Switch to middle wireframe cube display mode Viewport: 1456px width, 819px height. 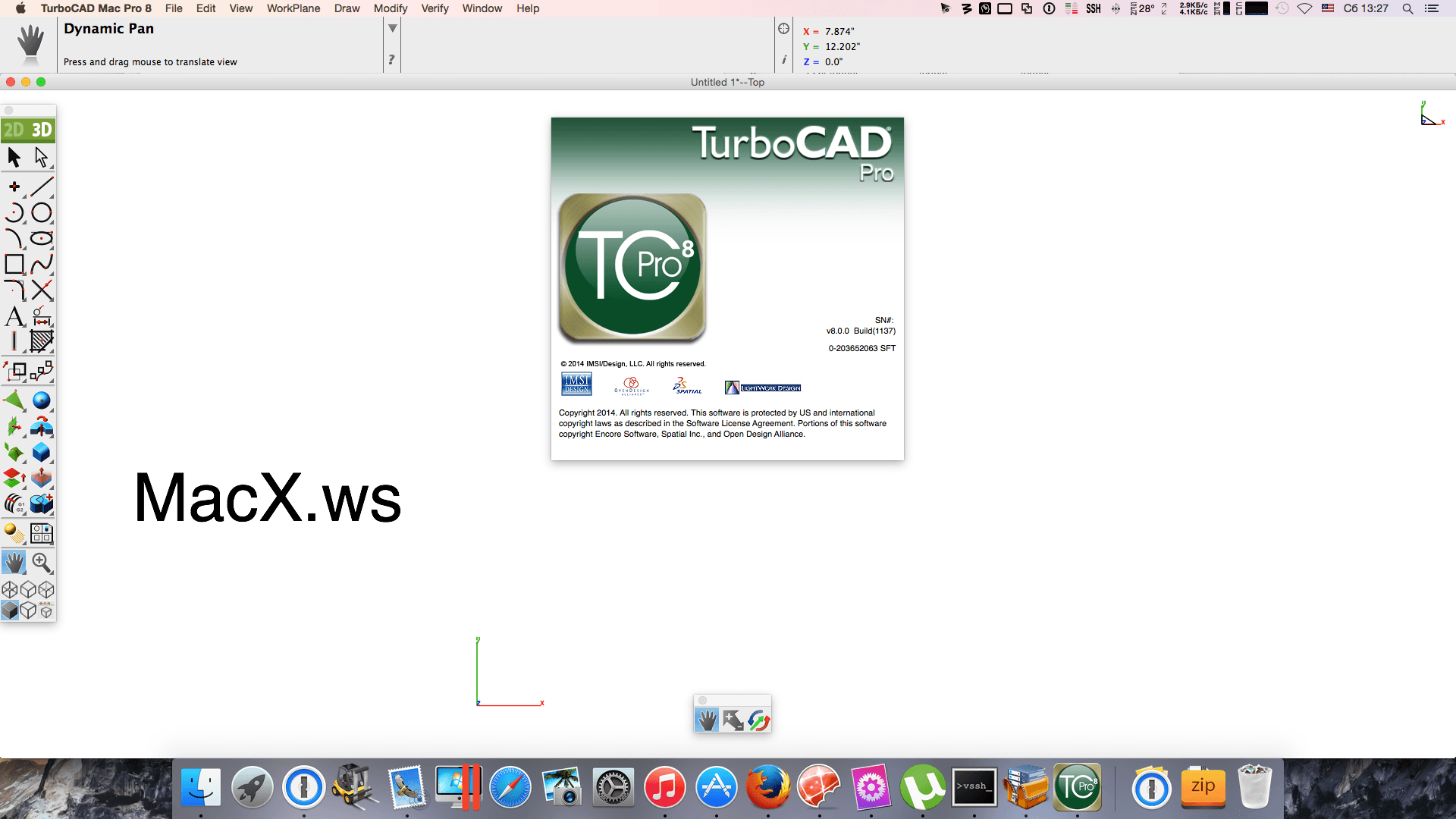coord(28,589)
